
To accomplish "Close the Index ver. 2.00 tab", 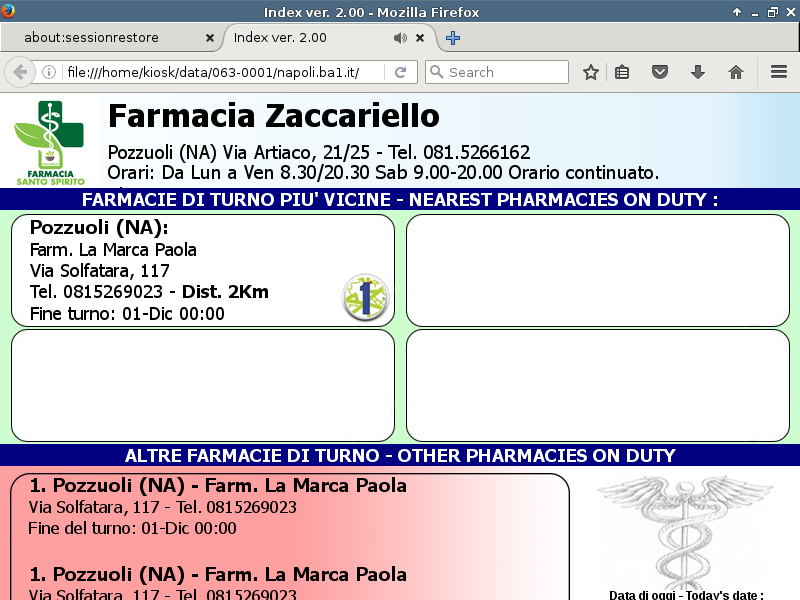I will click(420, 38).
